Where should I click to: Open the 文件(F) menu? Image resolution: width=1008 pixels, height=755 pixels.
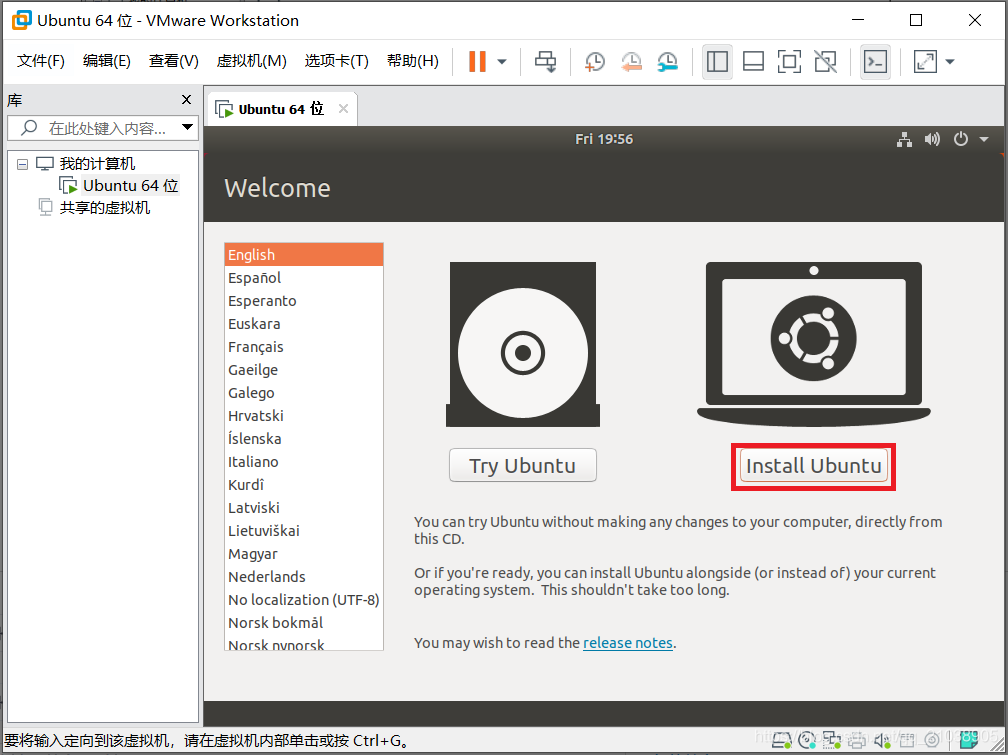(40, 61)
